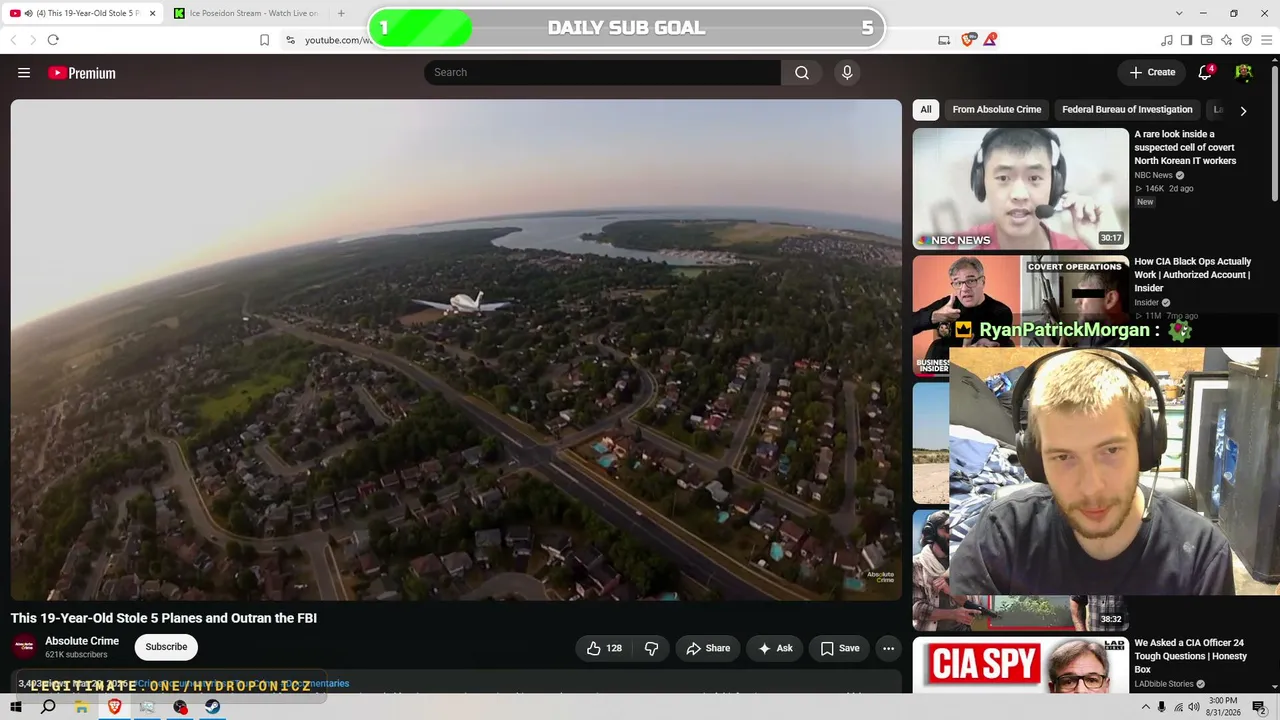Viewport: 1280px width, 720px height.
Task: Reload the page in the browser
Action: point(53,40)
